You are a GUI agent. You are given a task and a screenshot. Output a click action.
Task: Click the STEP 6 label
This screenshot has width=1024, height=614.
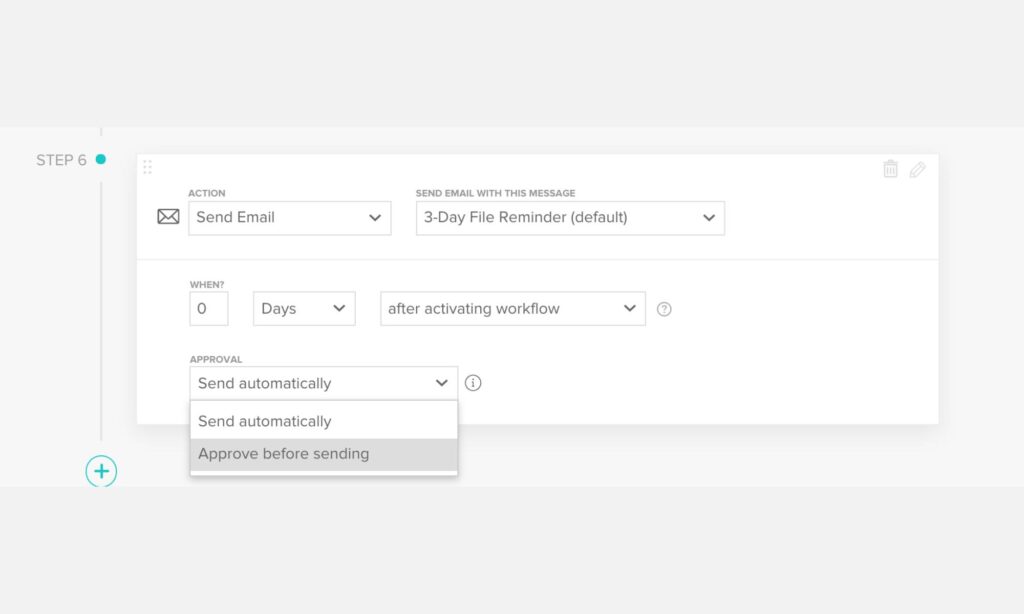tap(61, 160)
